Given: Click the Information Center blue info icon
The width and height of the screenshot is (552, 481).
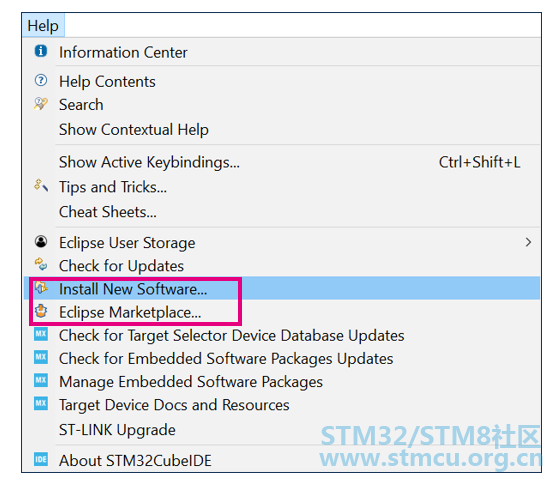Looking at the screenshot, I should coord(41,51).
